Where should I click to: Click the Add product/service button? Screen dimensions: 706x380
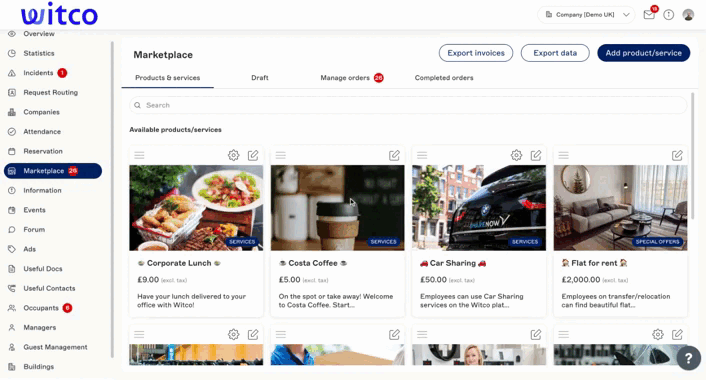[643, 53]
